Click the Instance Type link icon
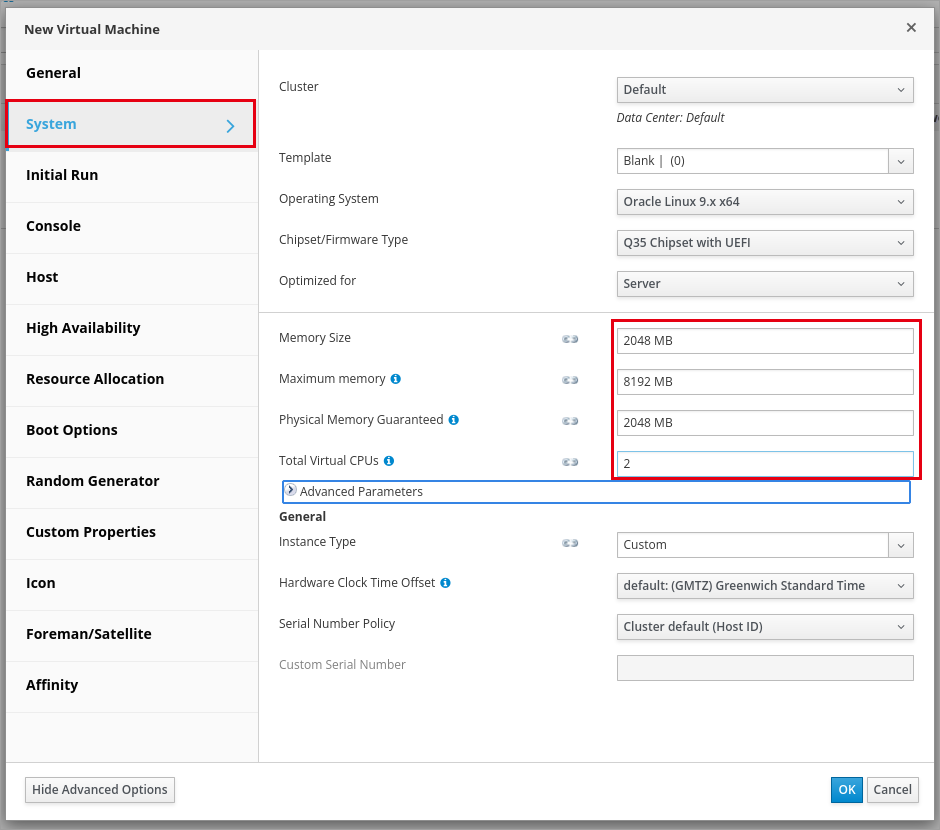 tap(570, 543)
